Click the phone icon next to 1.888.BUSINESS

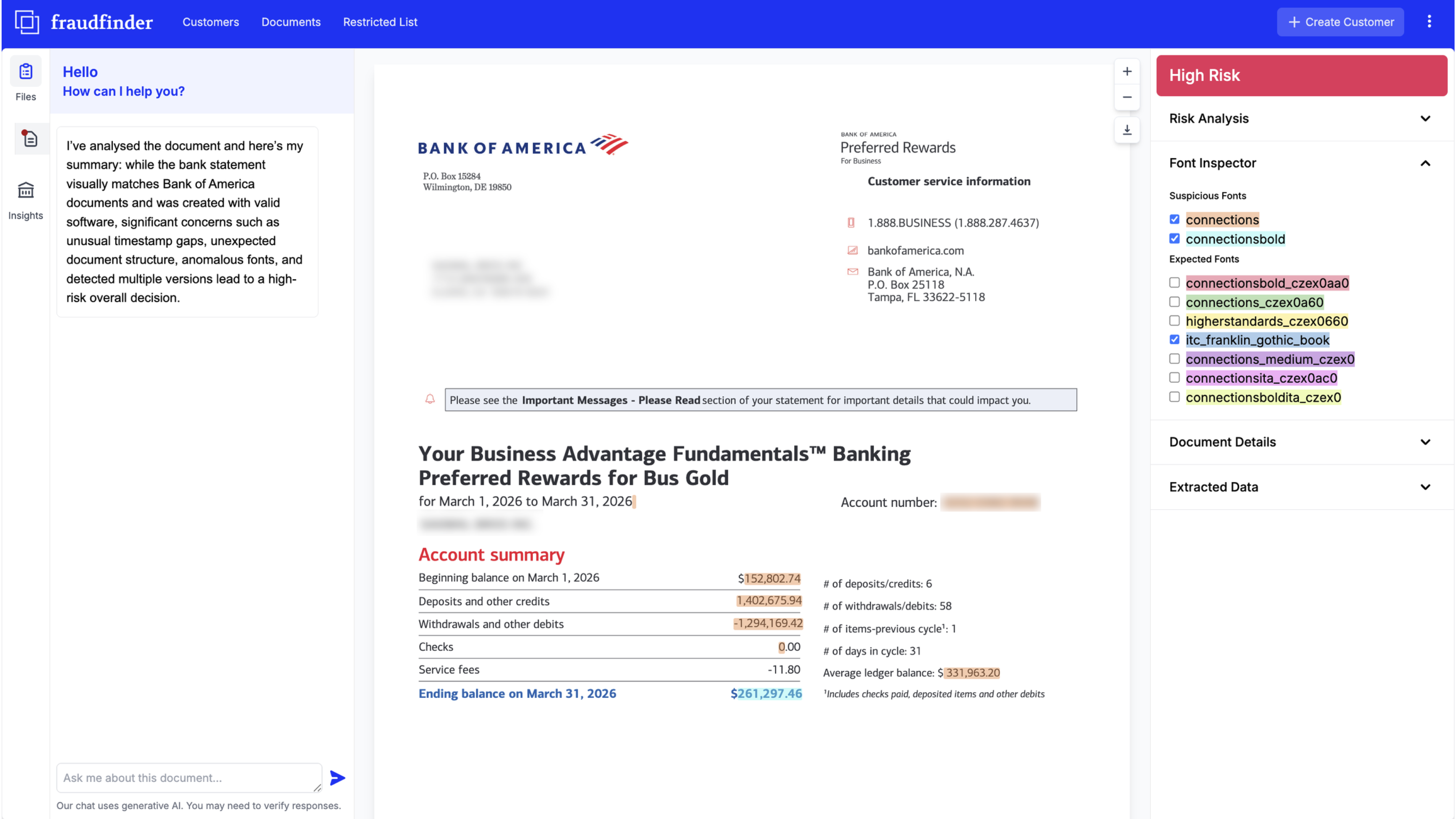point(851,223)
